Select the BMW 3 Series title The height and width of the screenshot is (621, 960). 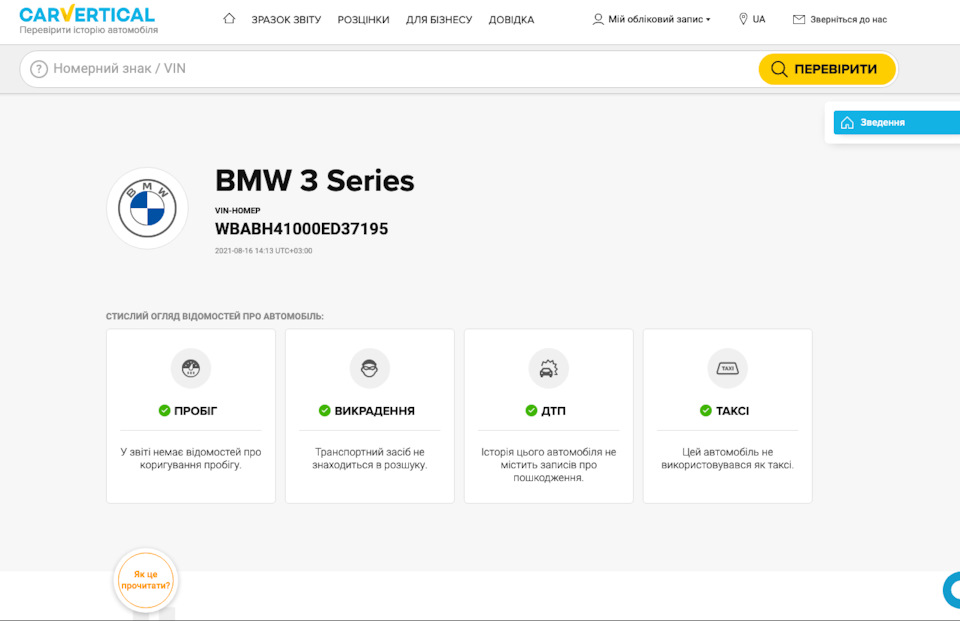pyautogui.click(x=315, y=181)
